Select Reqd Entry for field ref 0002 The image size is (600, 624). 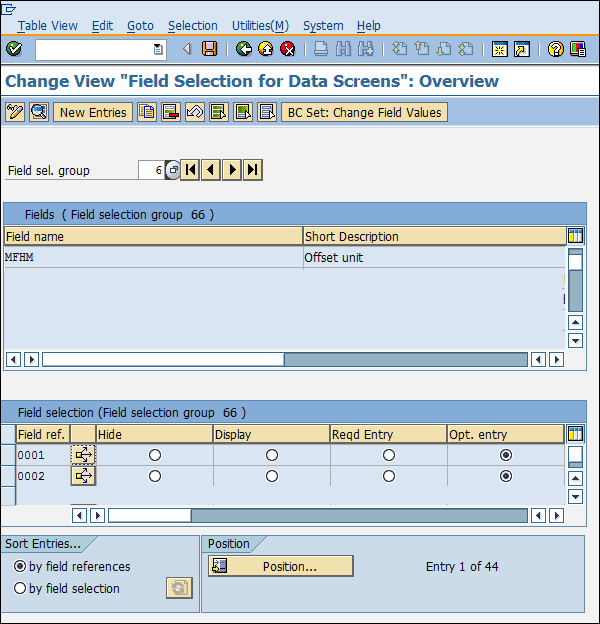pos(389,476)
